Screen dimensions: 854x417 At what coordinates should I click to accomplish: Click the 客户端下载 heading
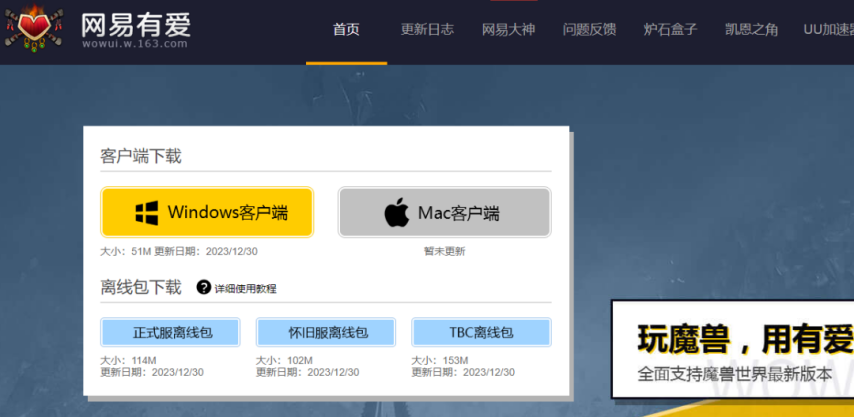click(x=141, y=156)
